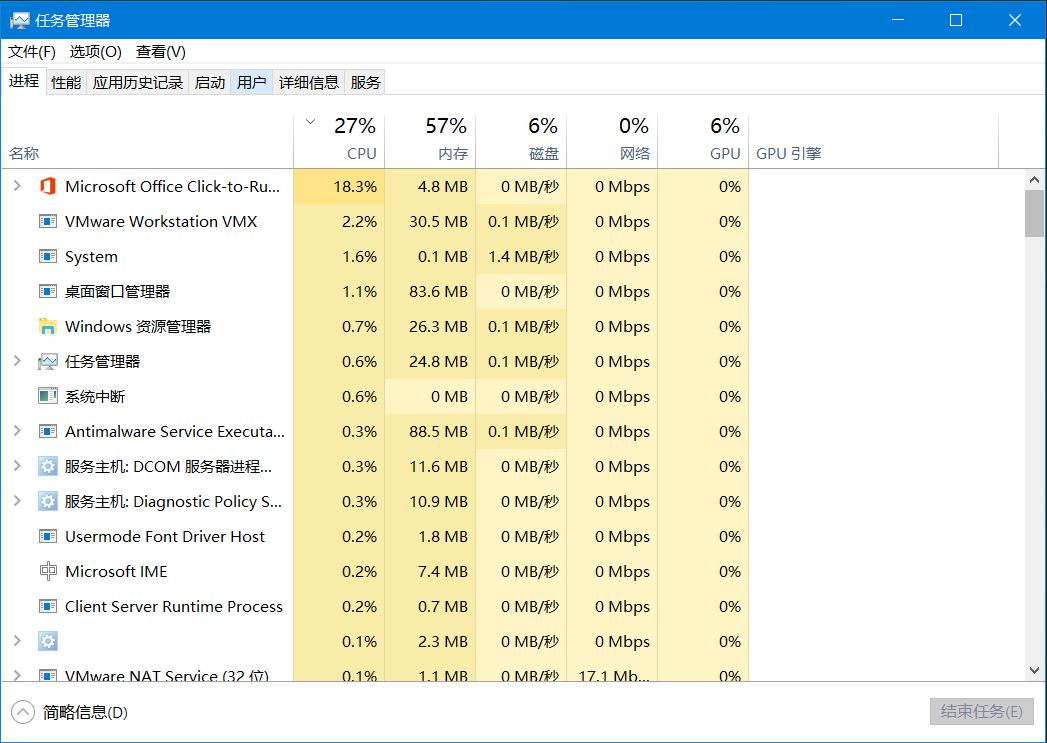Select the Windows 资源管理器 folder icon

[x=47, y=326]
